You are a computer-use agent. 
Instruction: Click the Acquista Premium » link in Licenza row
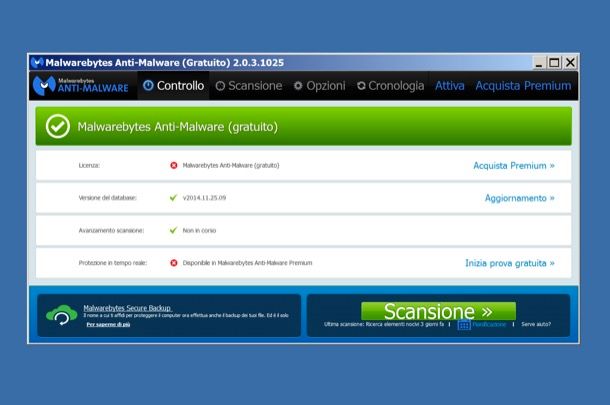click(514, 166)
